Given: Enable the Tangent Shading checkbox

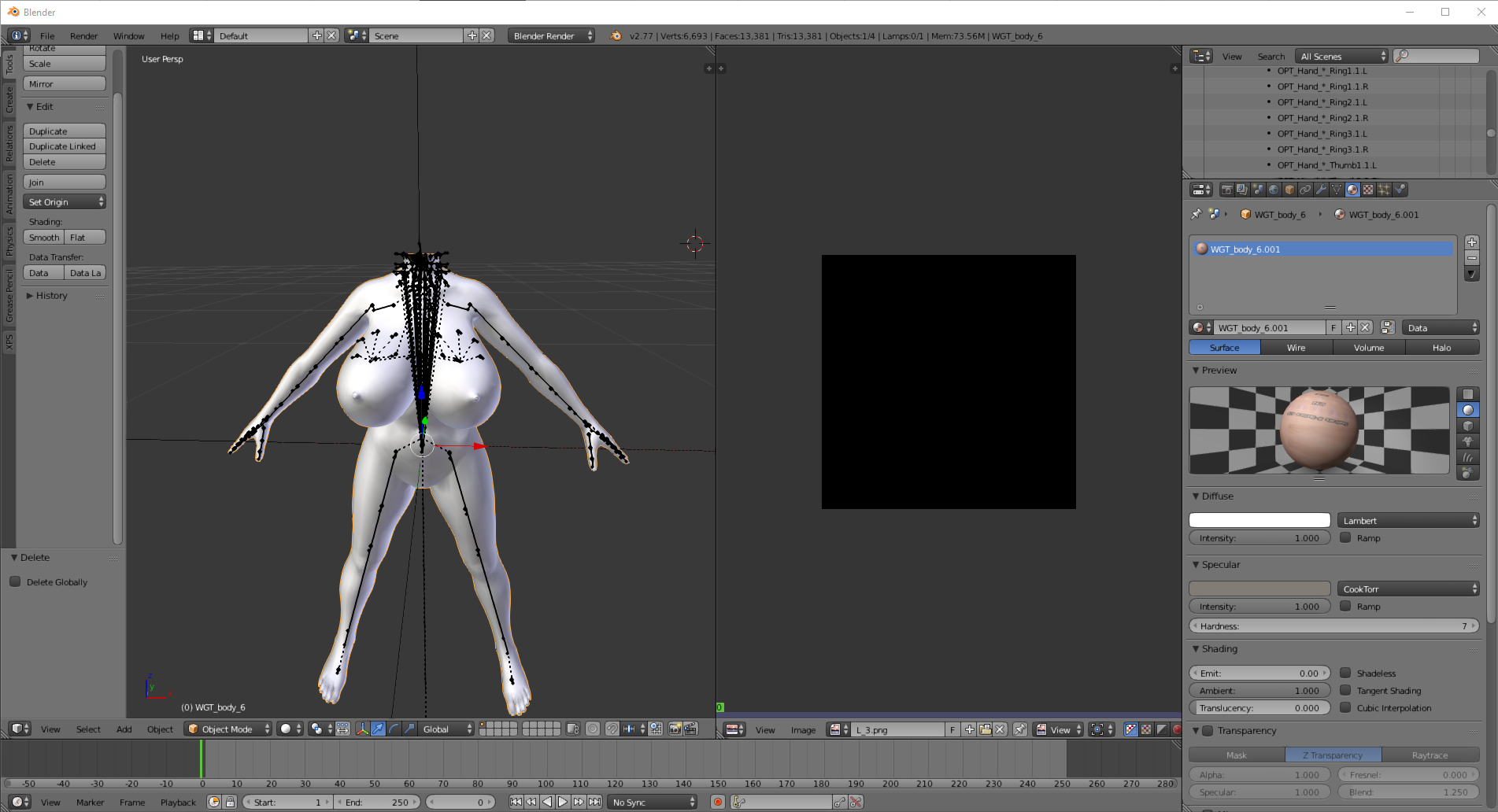Looking at the screenshot, I should [1345, 691].
